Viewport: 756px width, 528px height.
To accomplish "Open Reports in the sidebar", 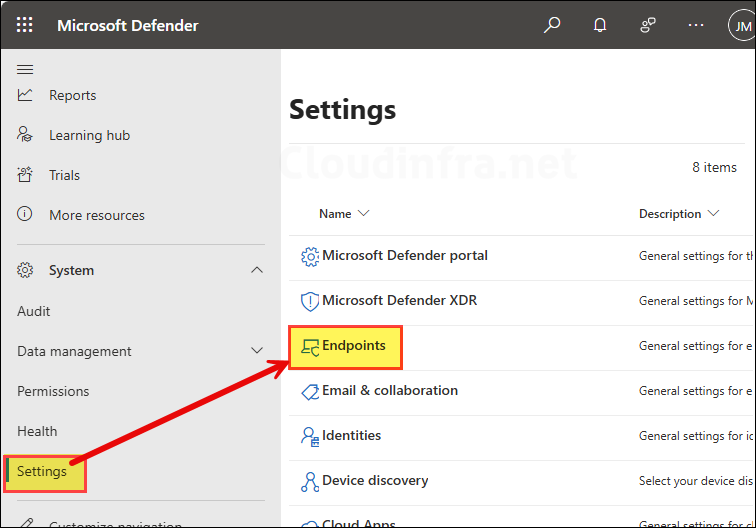I will [x=73, y=95].
